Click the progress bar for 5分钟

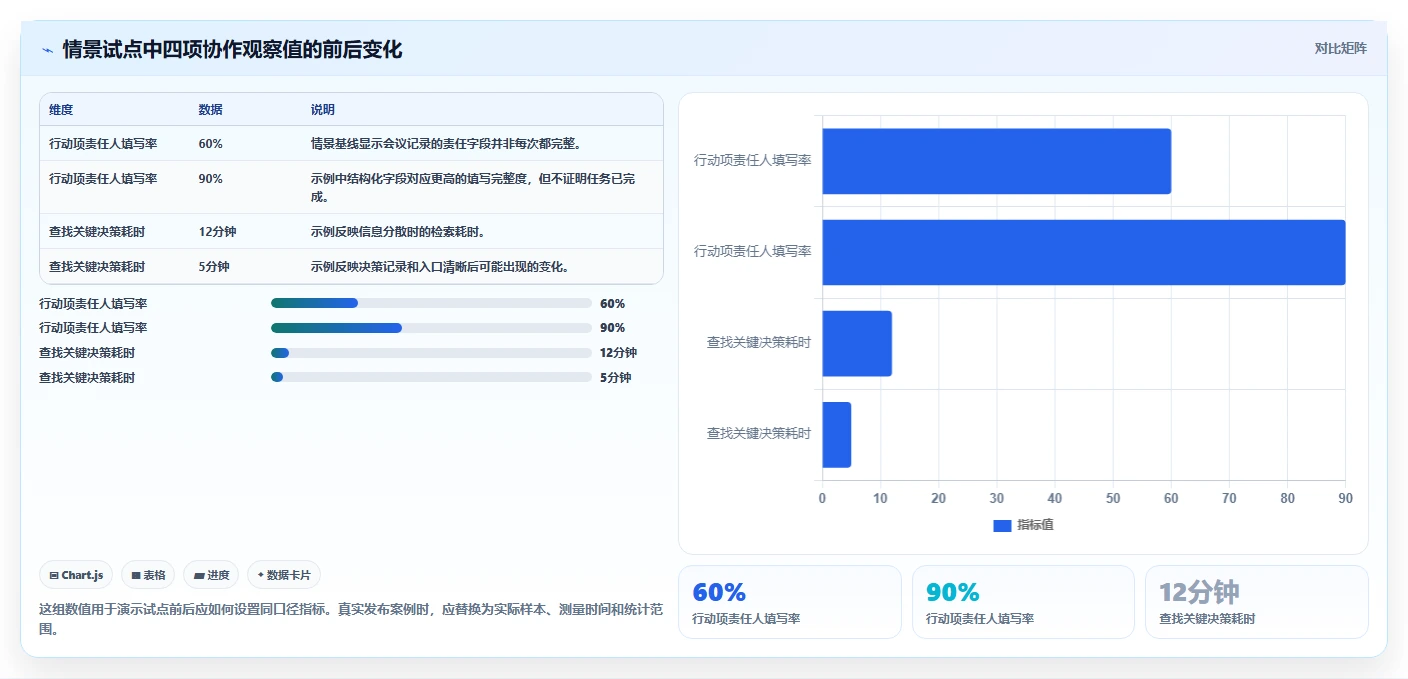tap(431, 377)
